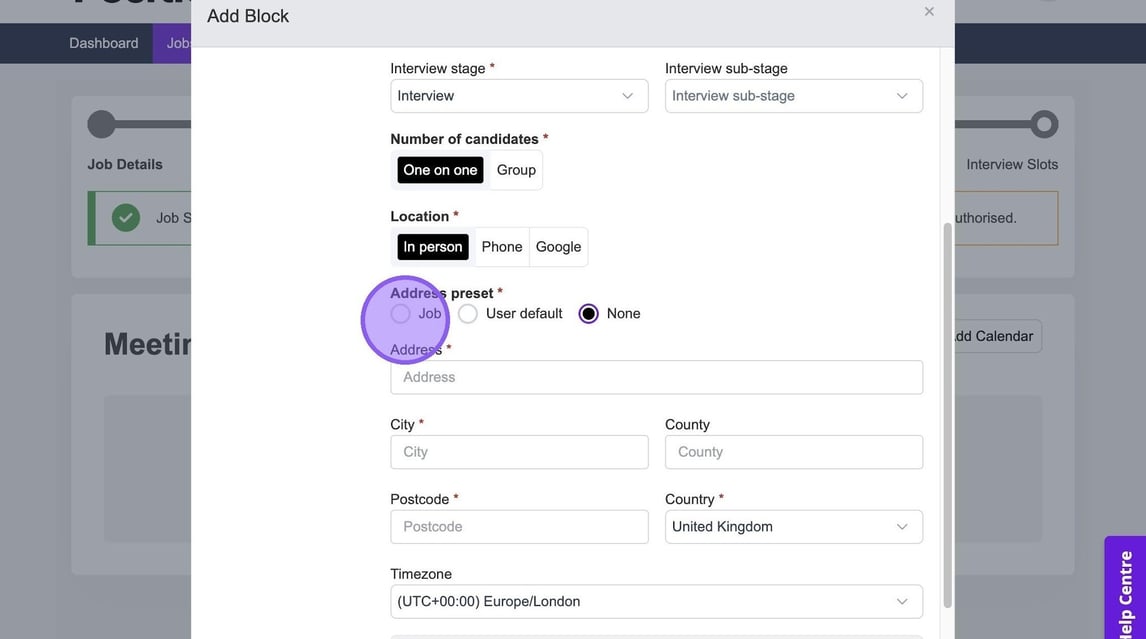Close the Add Block dialog
Viewport: 1146px width, 639px height.
click(x=929, y=12)
